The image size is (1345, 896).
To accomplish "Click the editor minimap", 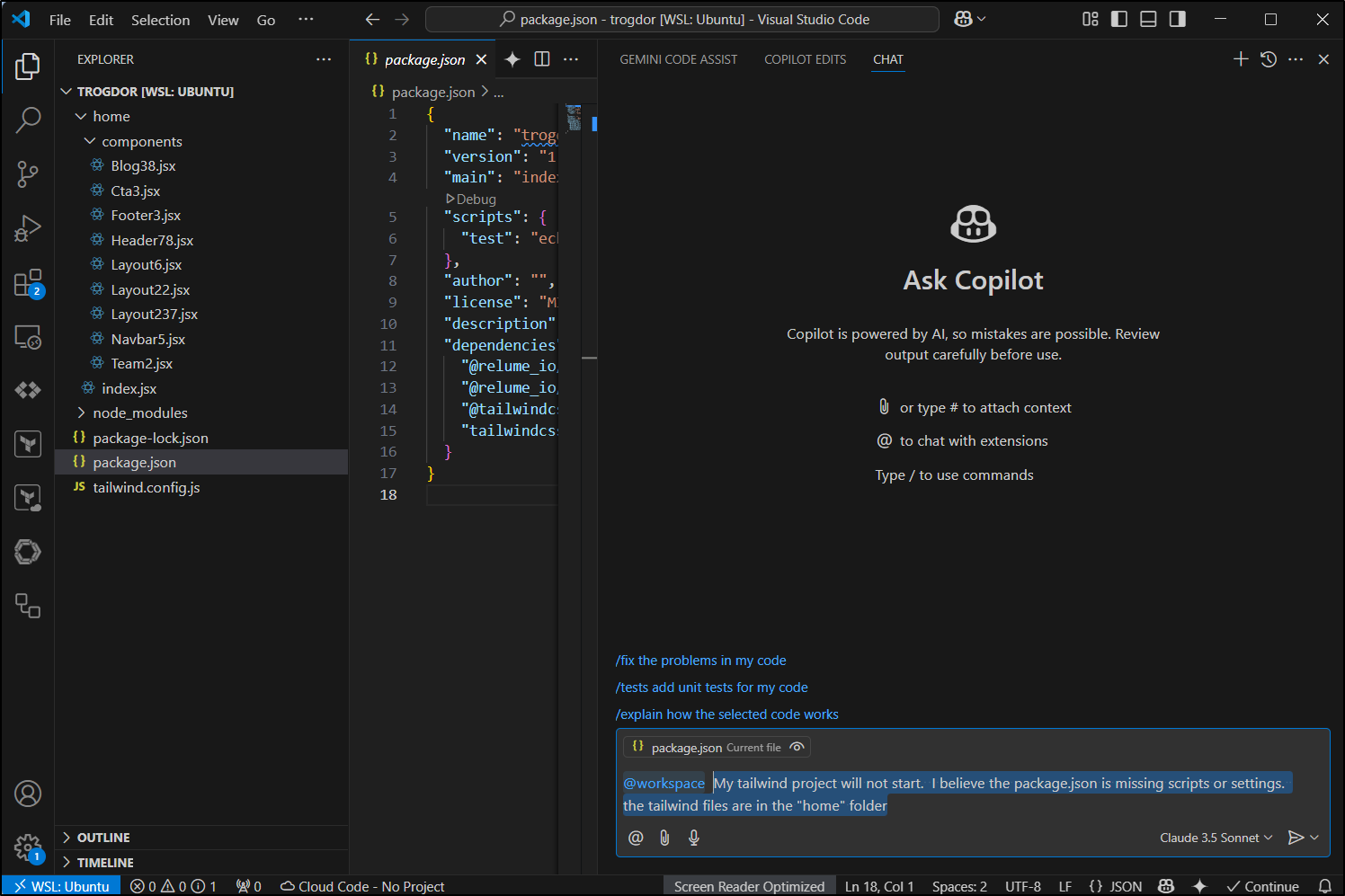I will (x=574, y=118).
